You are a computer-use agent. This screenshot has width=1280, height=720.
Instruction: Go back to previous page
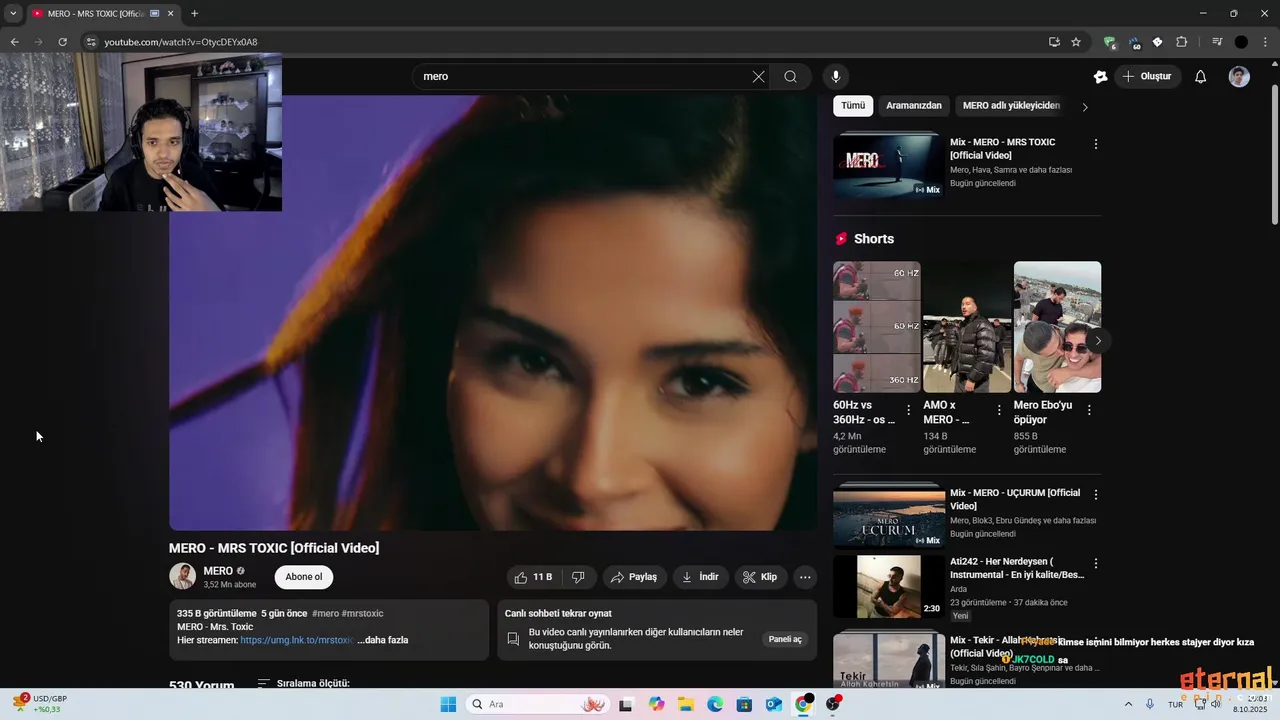14,42
